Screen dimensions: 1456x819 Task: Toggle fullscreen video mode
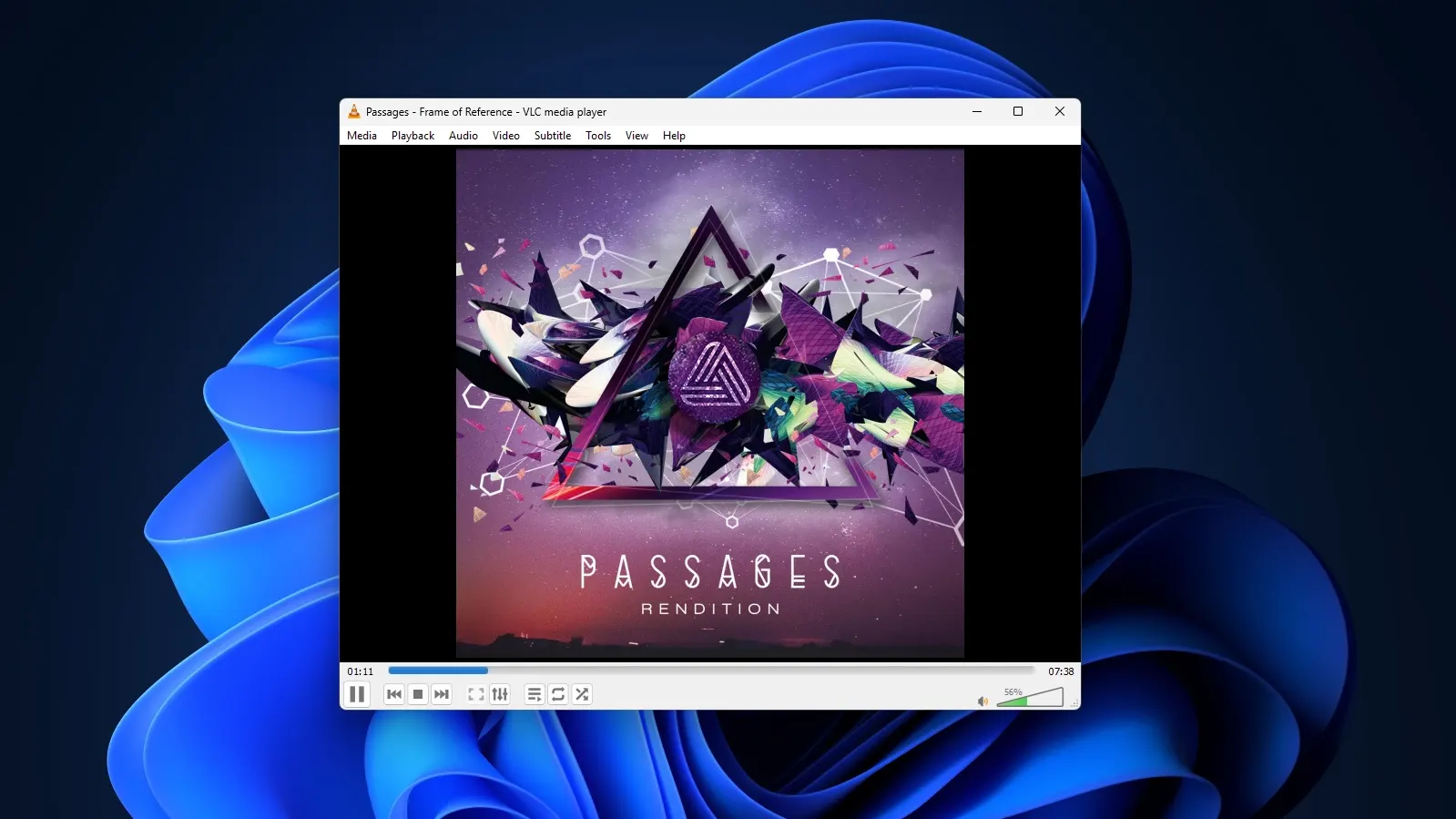[476, 694]
